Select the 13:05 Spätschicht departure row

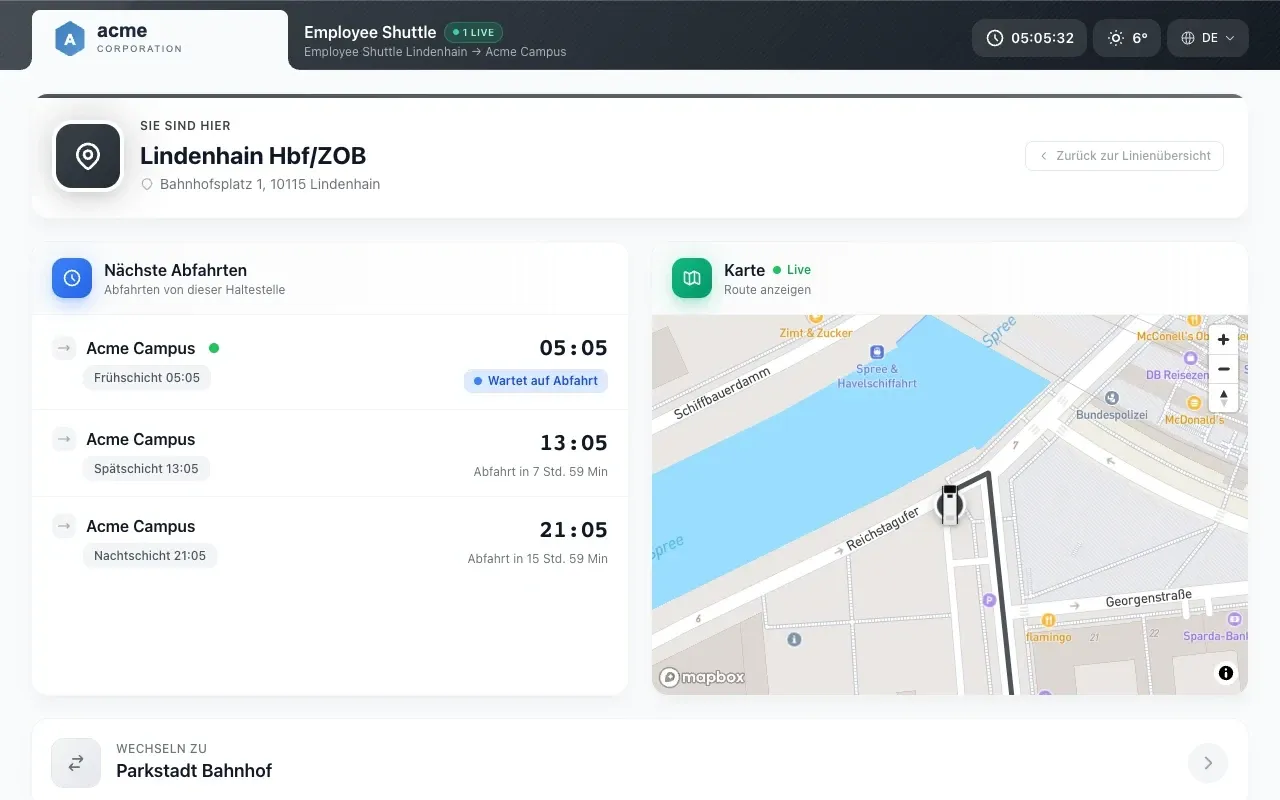[x=330, y=453]
